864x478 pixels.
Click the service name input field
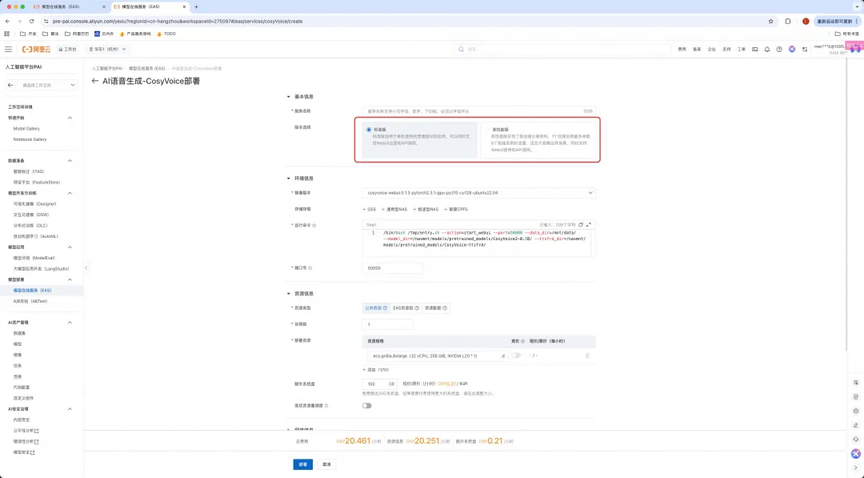pyautogui.click(x=470, y=111)
